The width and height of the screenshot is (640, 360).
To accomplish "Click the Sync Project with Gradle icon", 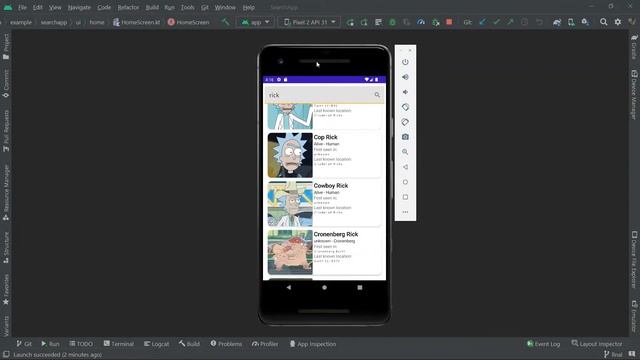I will [557, 22].
